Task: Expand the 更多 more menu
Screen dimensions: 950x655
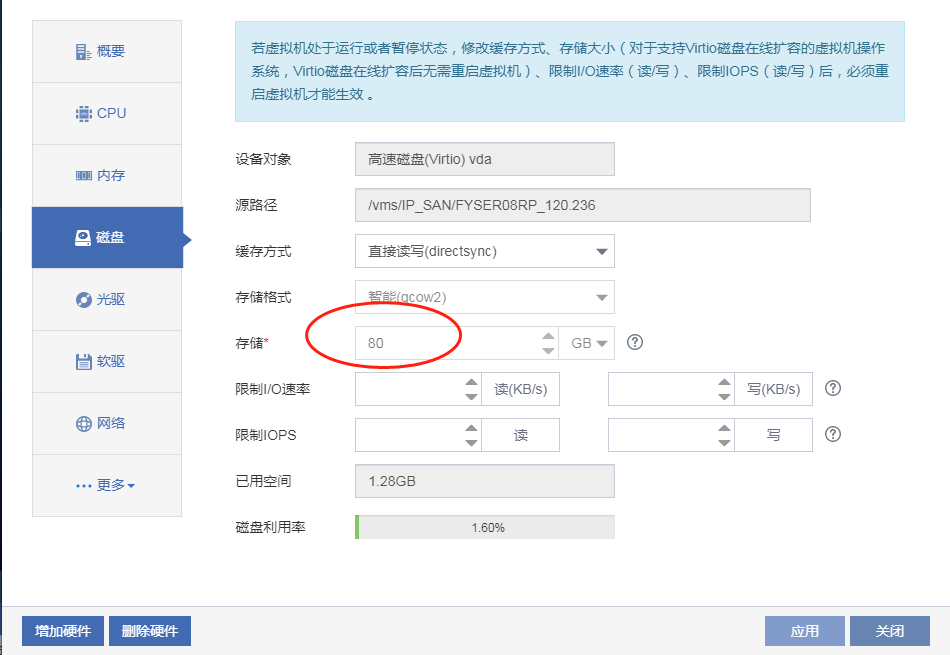Action: coord(106,486)
